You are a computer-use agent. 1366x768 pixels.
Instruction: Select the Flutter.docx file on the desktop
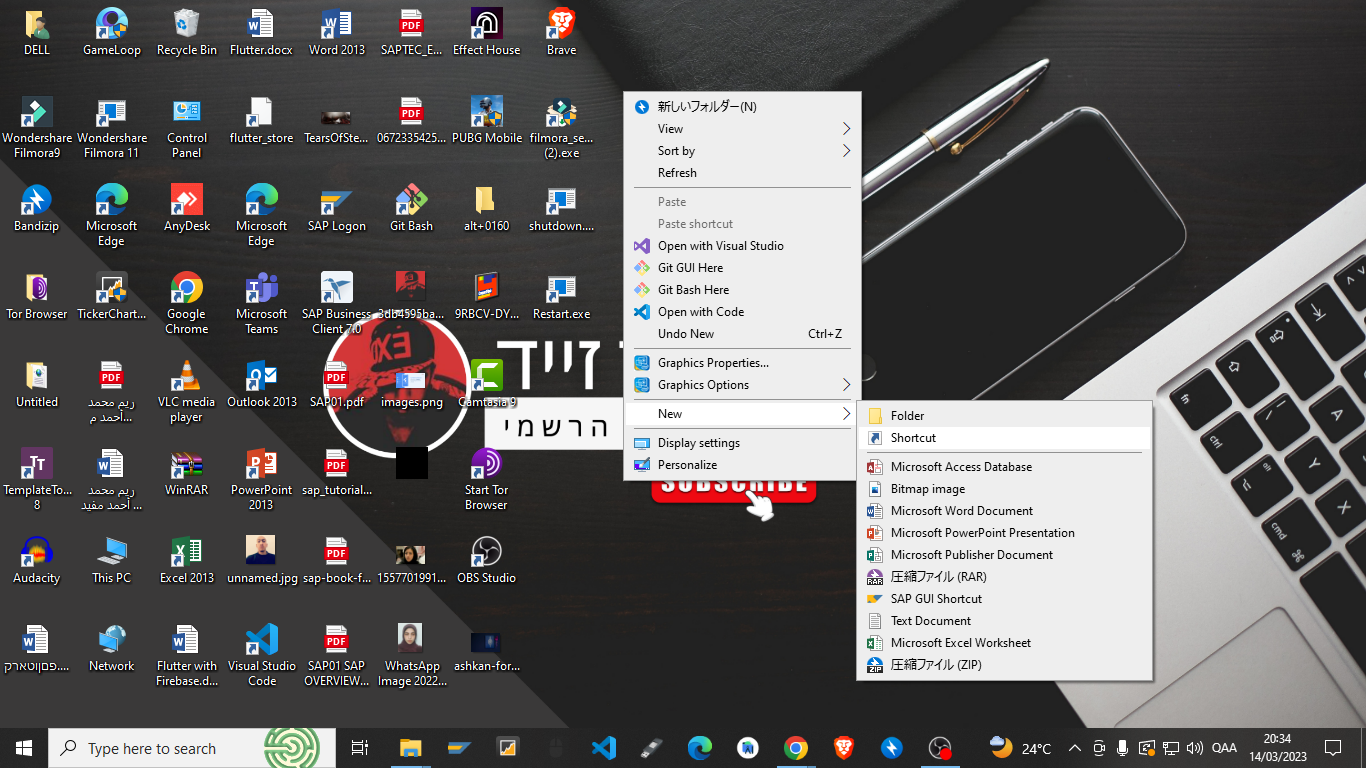[x=261, y=32]
